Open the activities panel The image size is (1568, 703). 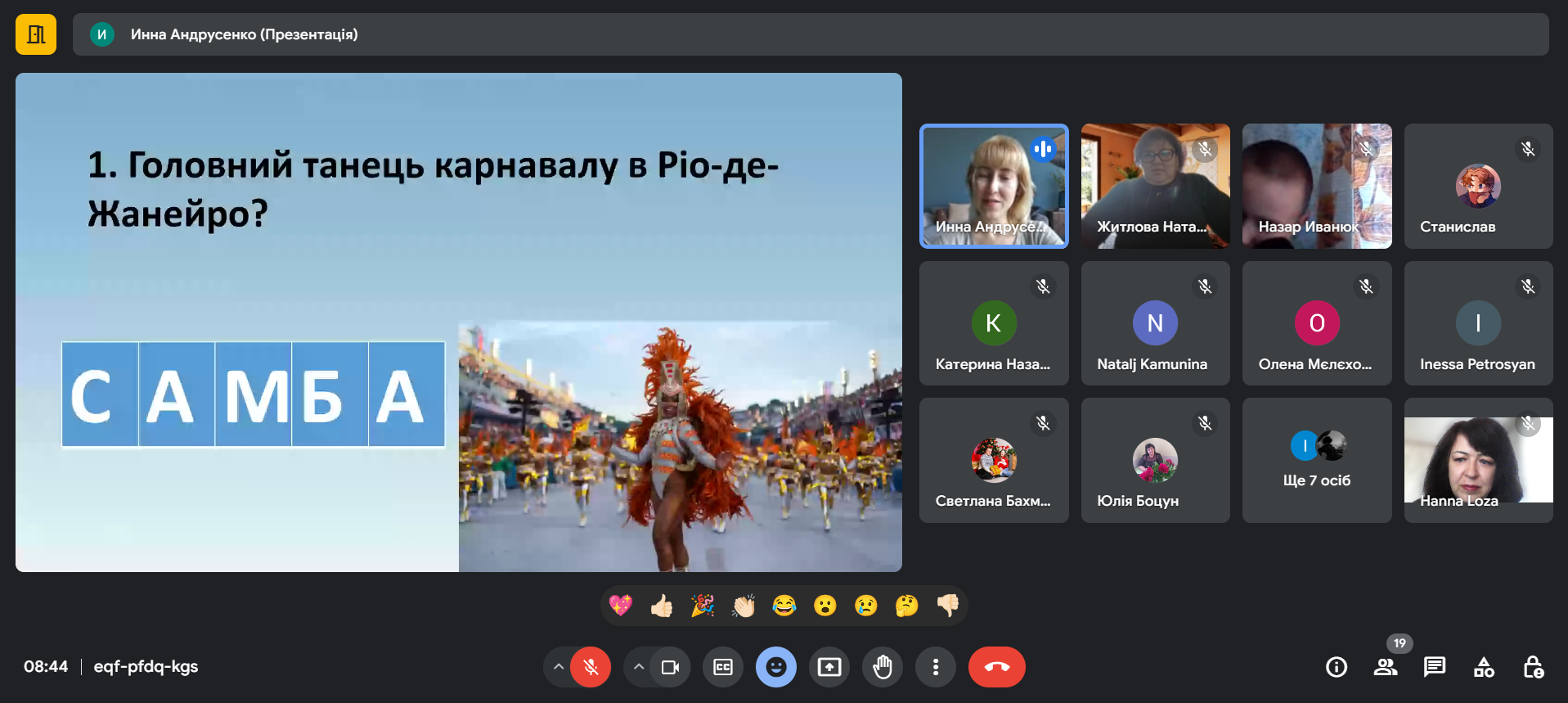(x=1484, y=667)
